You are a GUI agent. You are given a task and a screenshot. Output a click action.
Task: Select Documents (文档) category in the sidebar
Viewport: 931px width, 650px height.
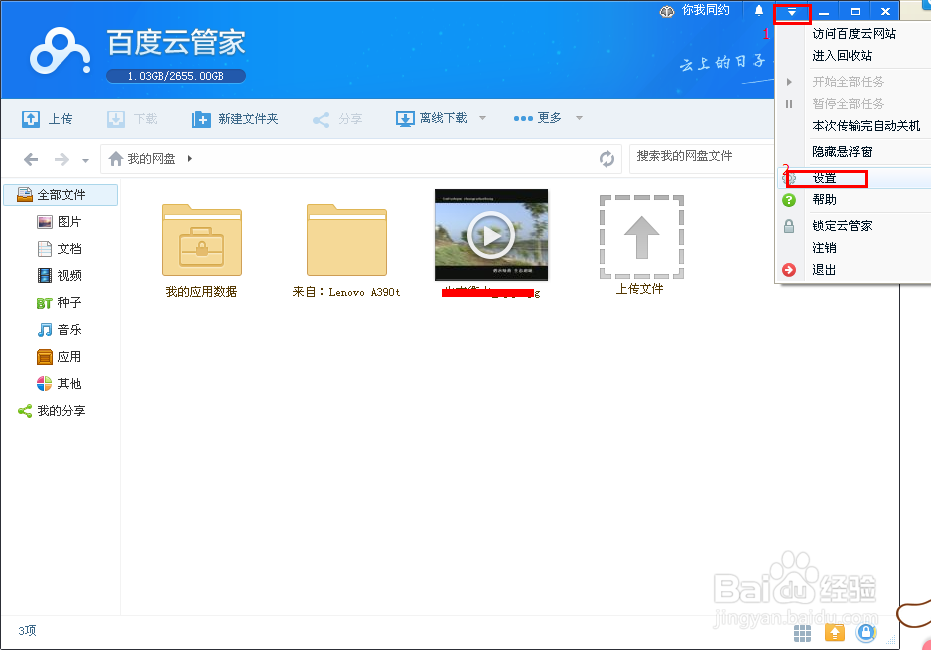[59, 249]
